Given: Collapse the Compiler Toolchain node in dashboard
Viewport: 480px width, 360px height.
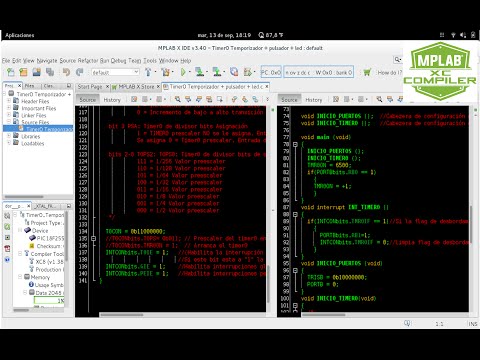Looking at the screenshot, I should (20, 254).
